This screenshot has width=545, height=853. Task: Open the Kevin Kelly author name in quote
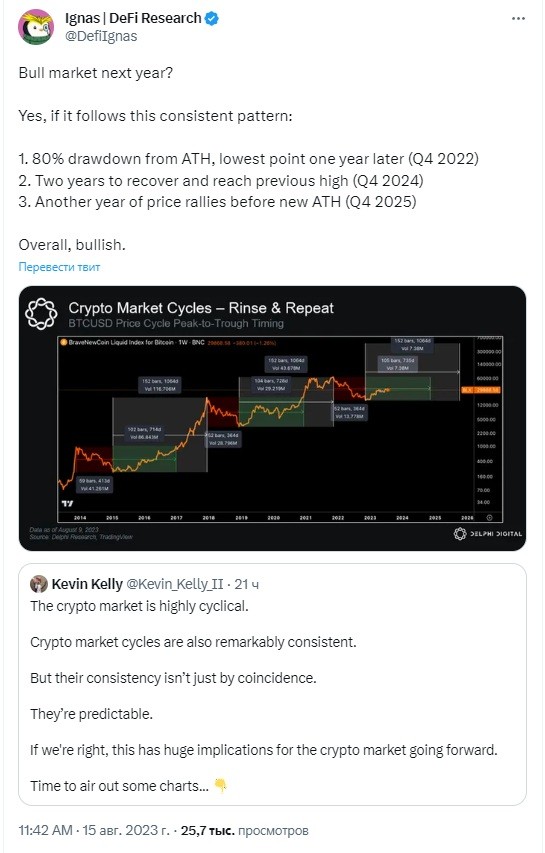click(87, 584)
